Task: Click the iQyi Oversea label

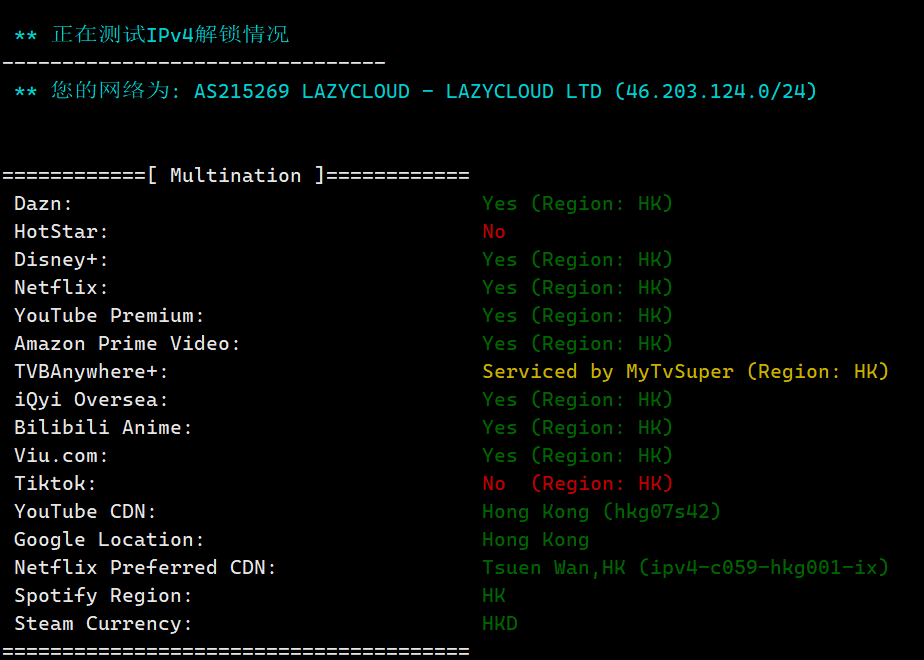Action: coord(91,400)
